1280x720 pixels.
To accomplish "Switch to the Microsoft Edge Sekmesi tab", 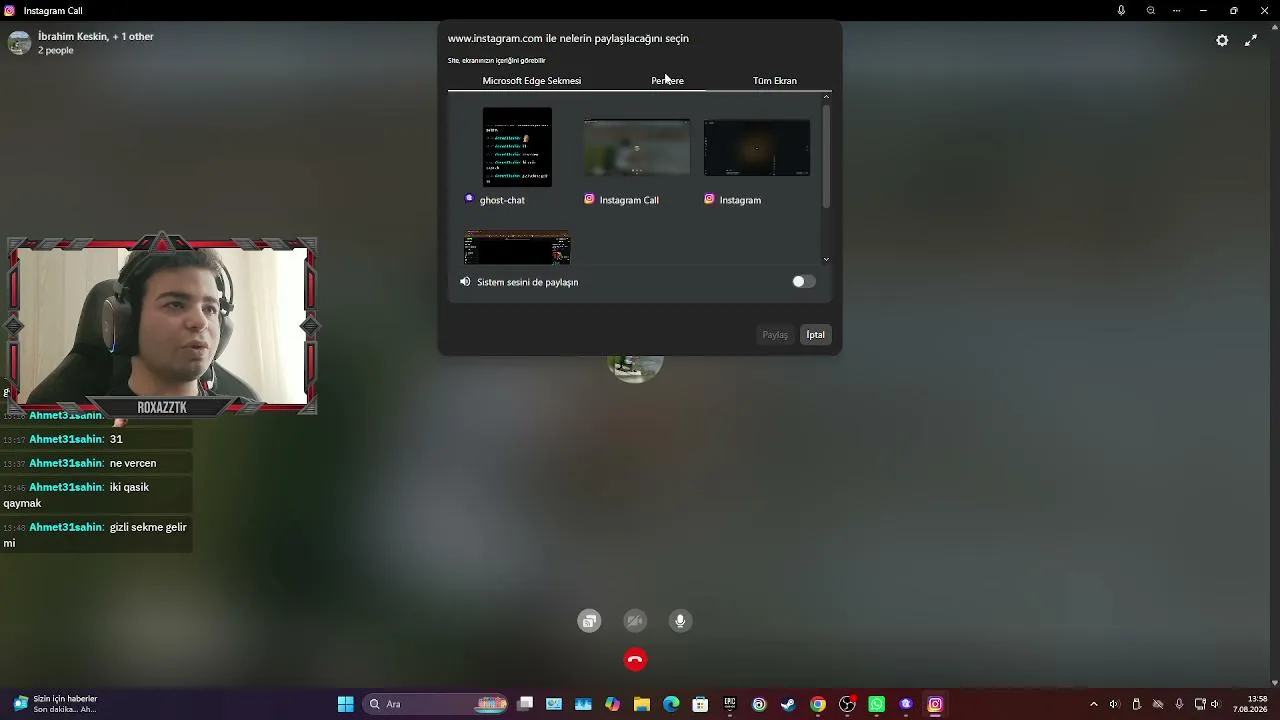I will coord(532,80).
